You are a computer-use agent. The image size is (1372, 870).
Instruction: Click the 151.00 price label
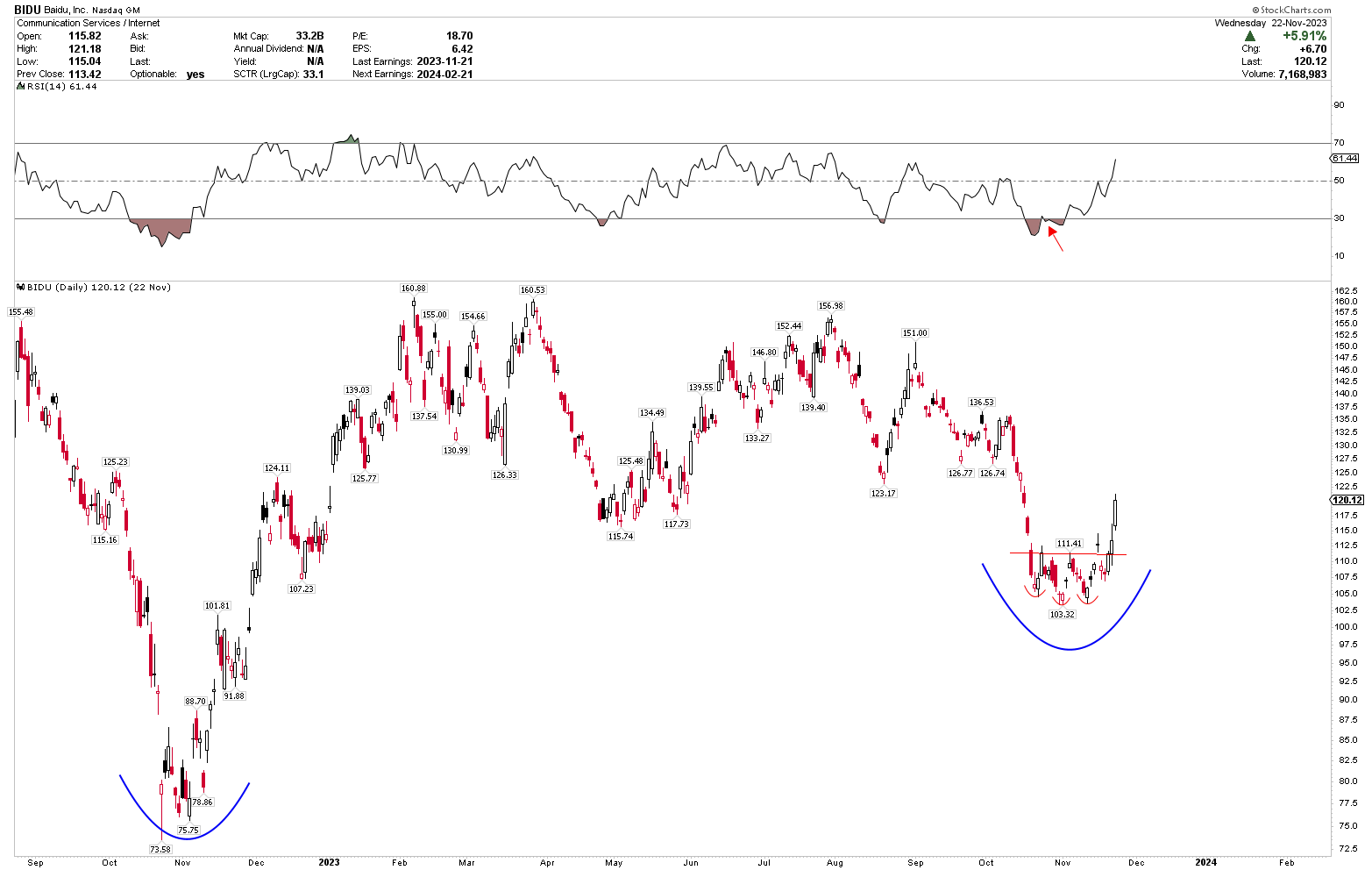click(x=914, y=333)
